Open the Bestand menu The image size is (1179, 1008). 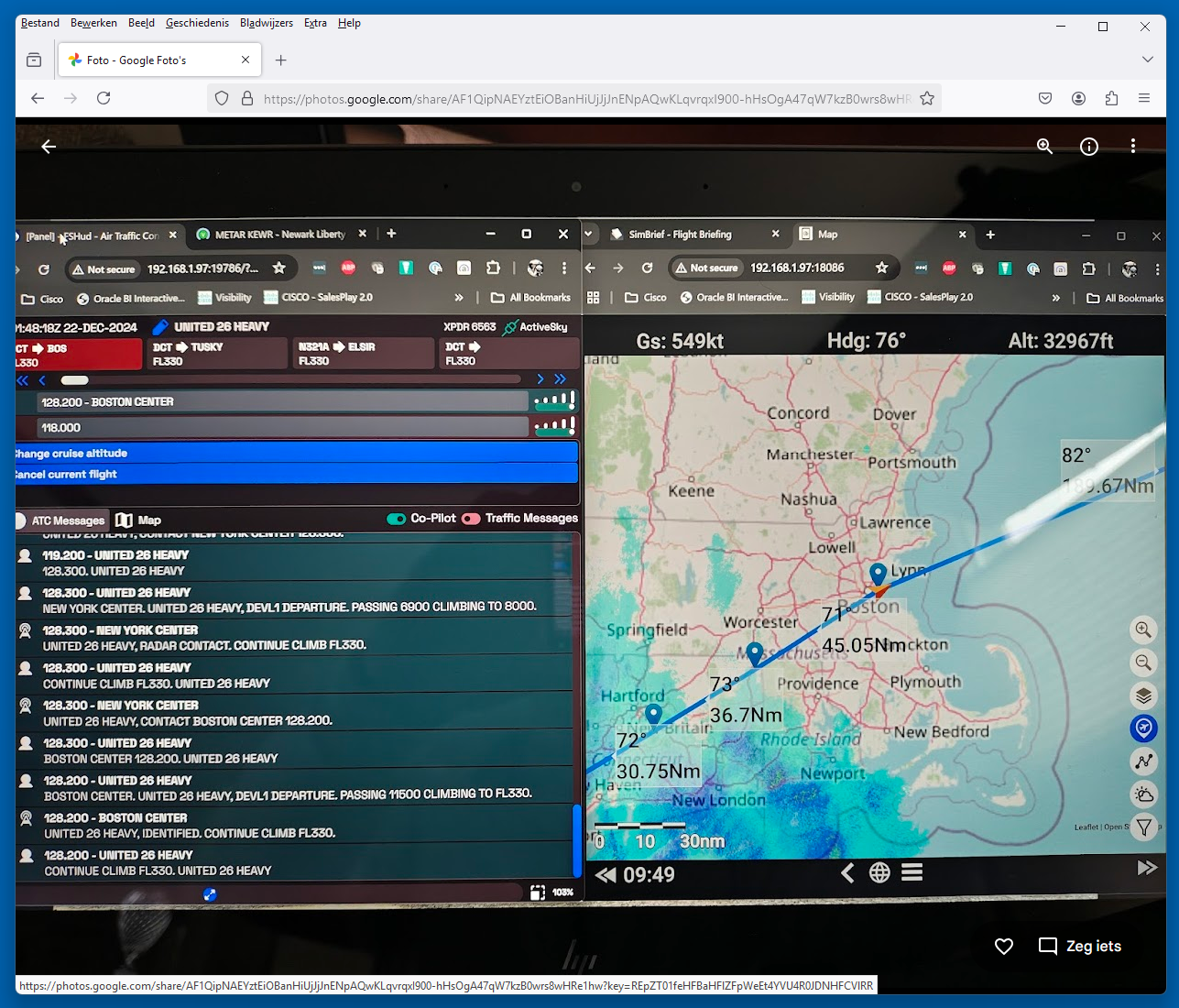tap(40, 23)
